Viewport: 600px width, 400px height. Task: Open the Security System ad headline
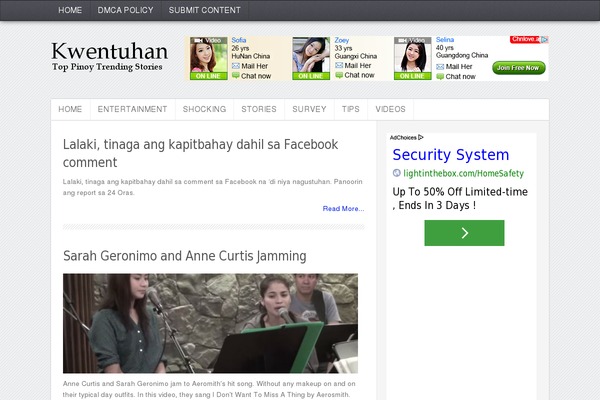451,155
